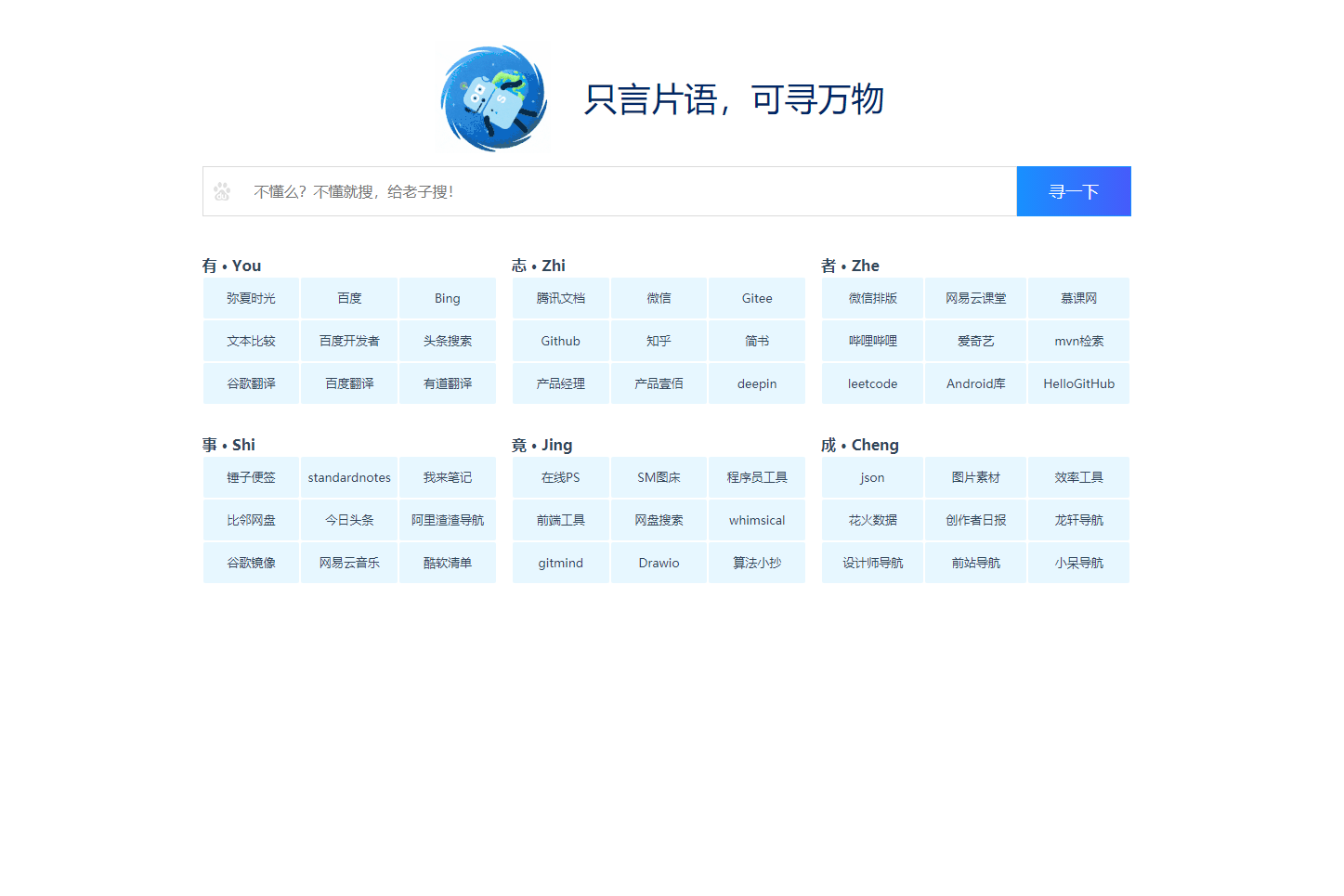This screenshot has width=1344, height=896.
Task: Click the 寻一下 search button
Action: pyautogui.click(x=1074, y=190)
